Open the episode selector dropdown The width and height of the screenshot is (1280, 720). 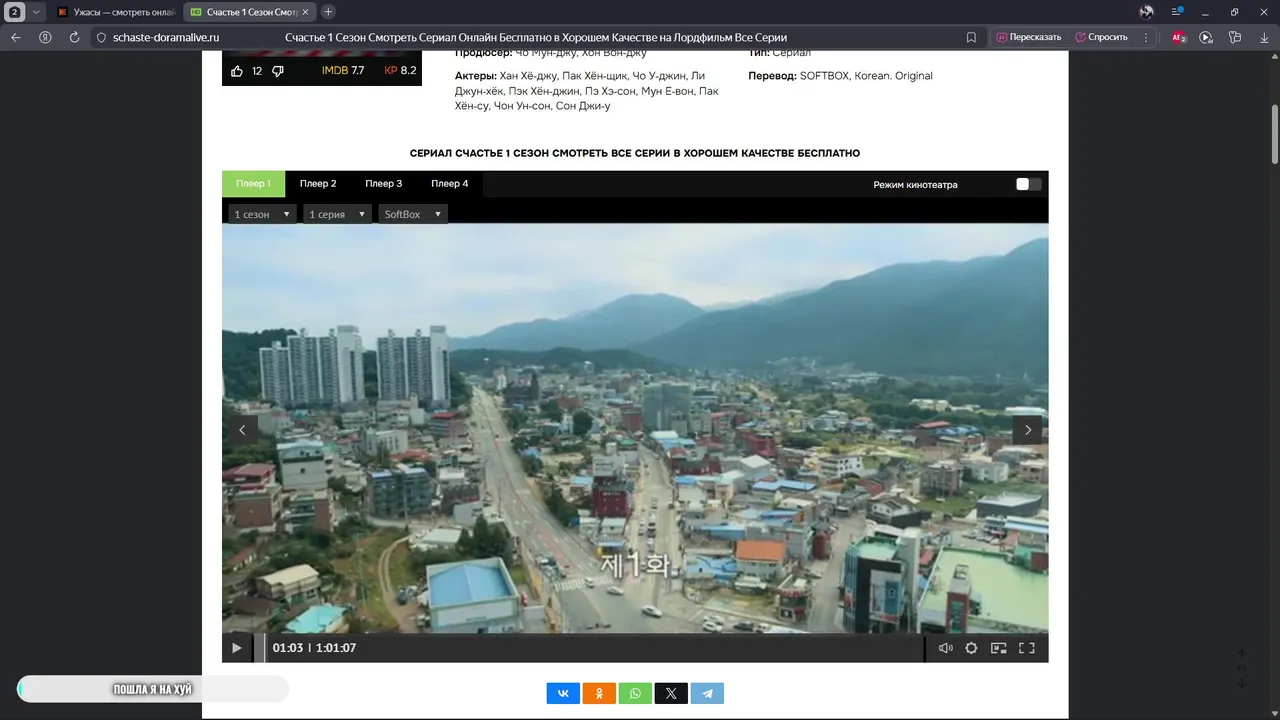tap(337, 214)
